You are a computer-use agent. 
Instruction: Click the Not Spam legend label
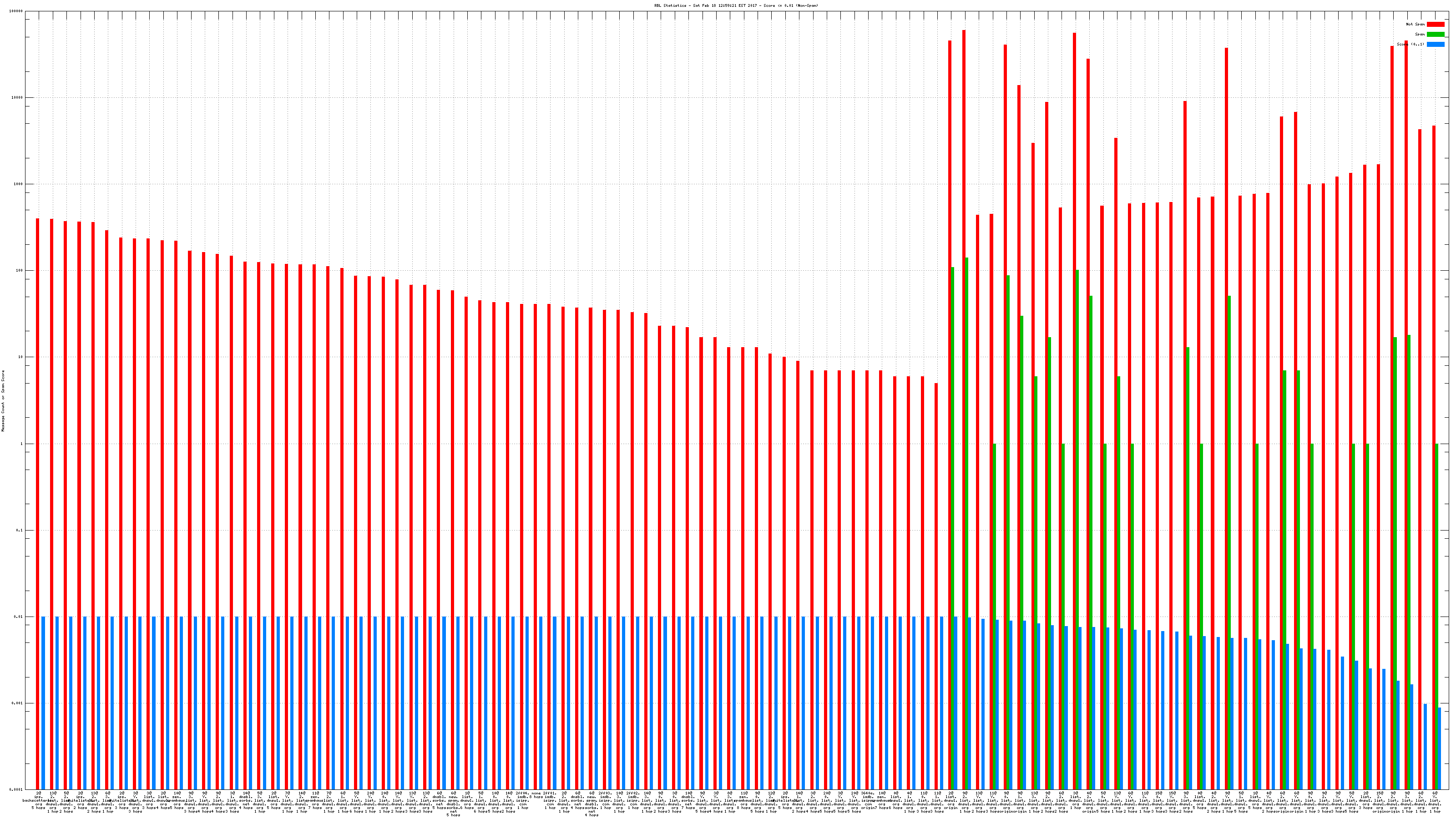pyautogui.click(x=1416, y=24)
